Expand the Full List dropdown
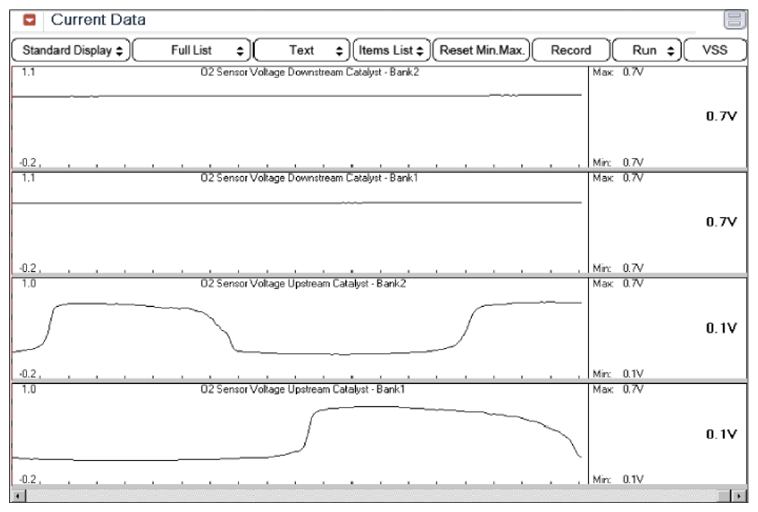The width and height of the screenshot is (758, 512). [x=192, y=49]
